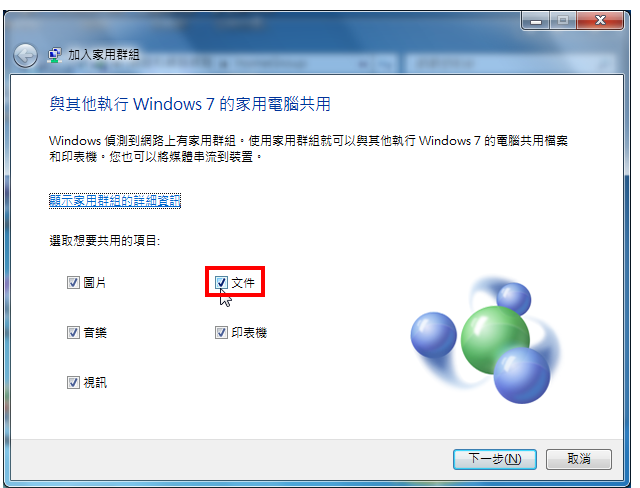Uncheck the 視訊 checkbox
The image size is (640, 488).
pos(73,382)
